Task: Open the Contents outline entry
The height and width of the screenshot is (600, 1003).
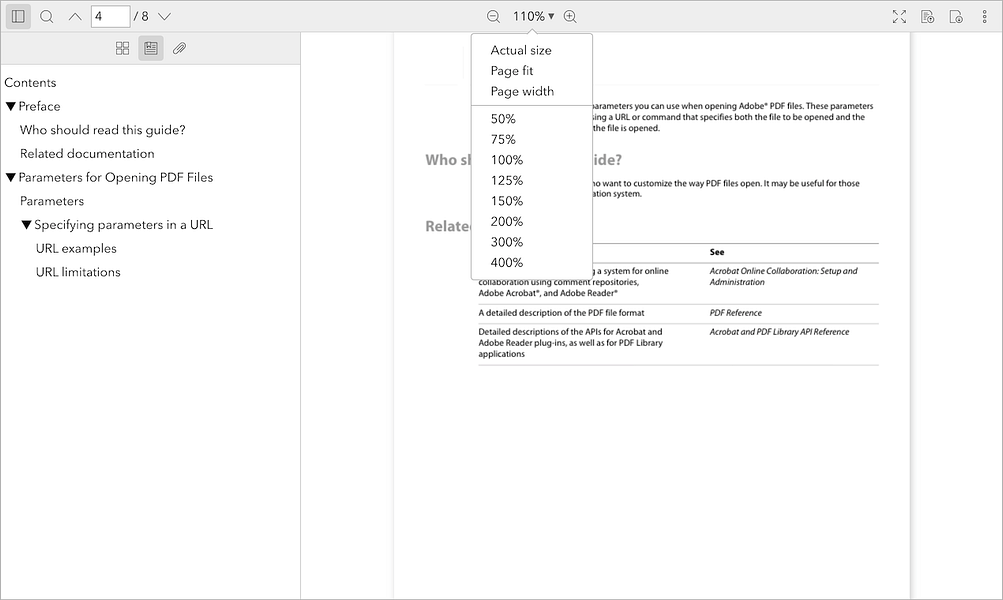Action: [30, 83]
